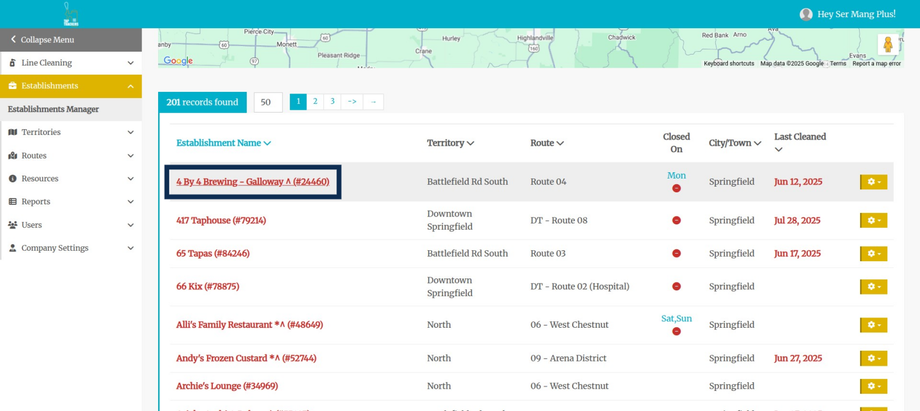
Task: Click red closed icon for 417 Taphouse
Action: point(677,220)
